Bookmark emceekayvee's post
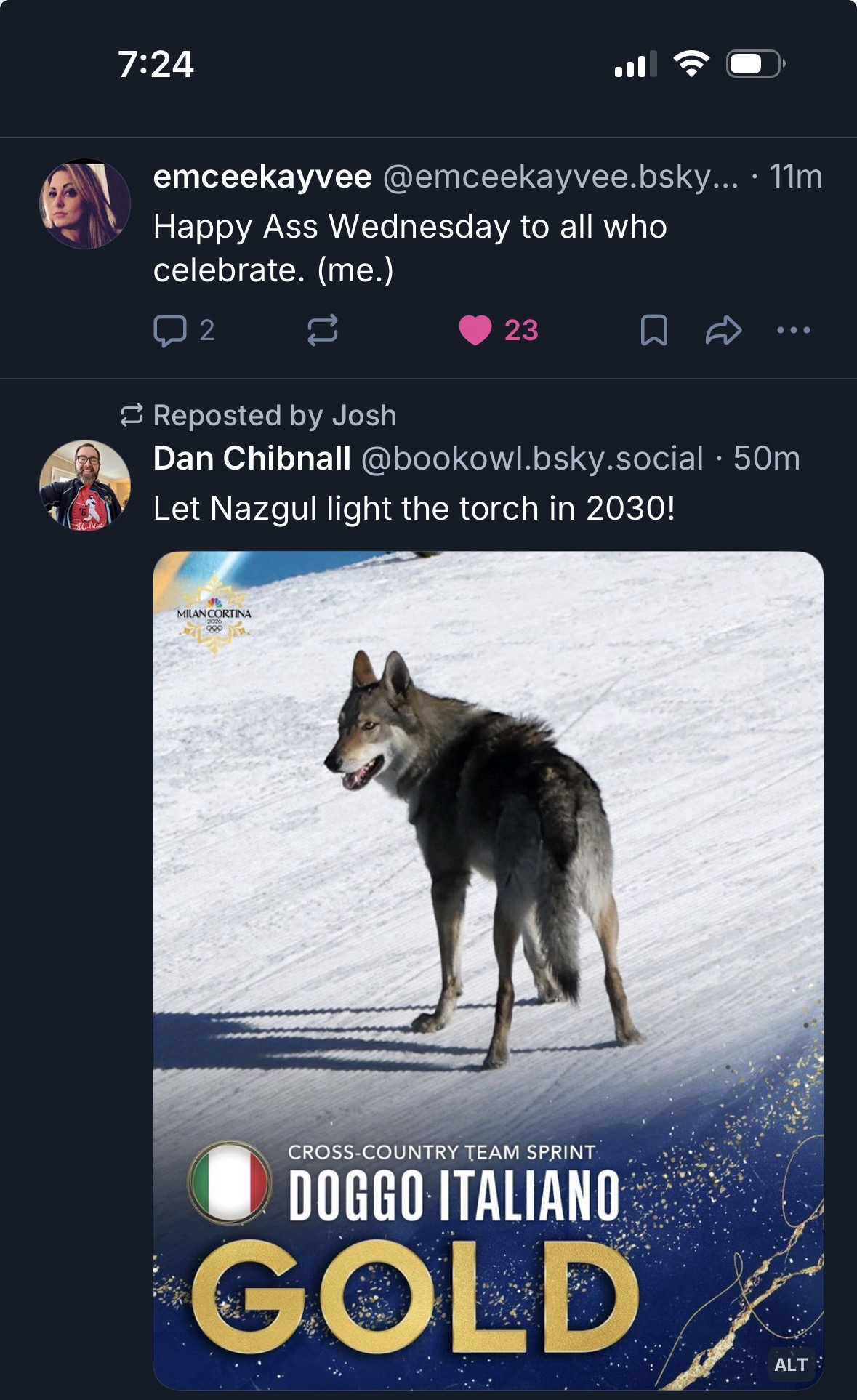 (653, 331)
